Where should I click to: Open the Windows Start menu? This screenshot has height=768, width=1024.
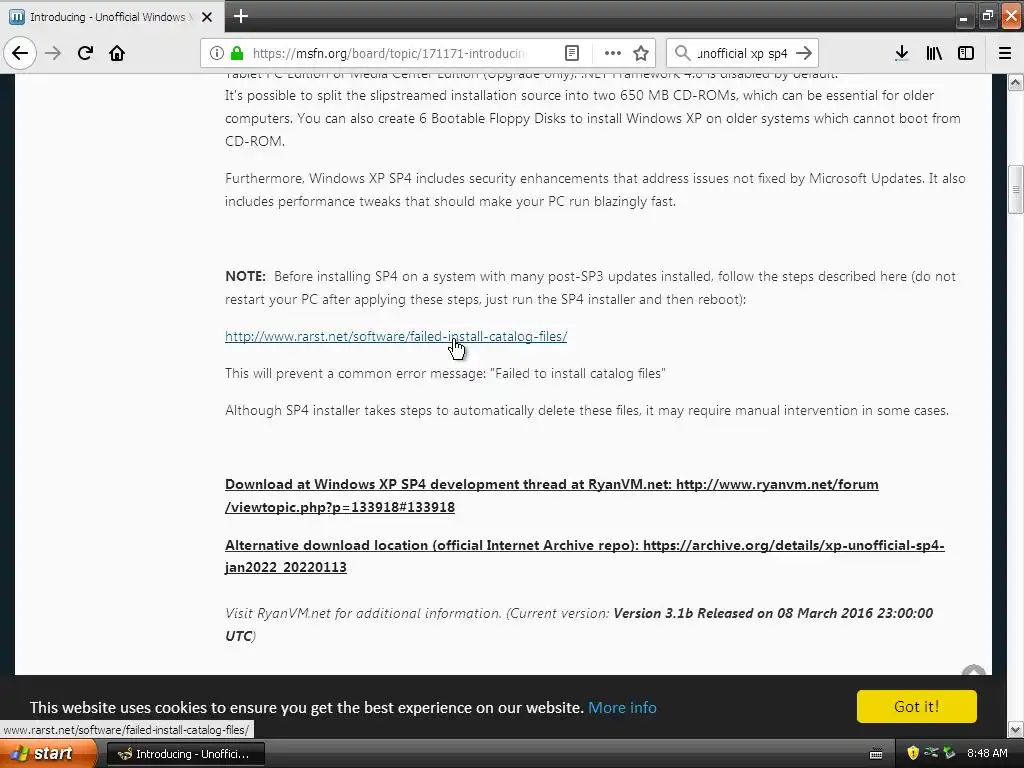[48, 754]
